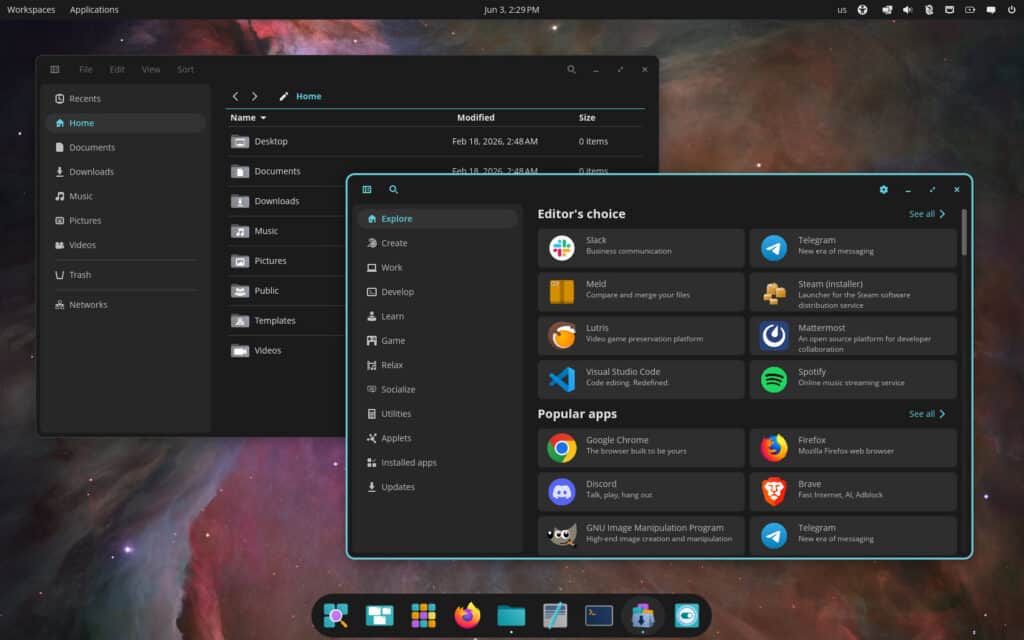
Task: Open Telegram card under Popular apps
Action: point(853,536)
